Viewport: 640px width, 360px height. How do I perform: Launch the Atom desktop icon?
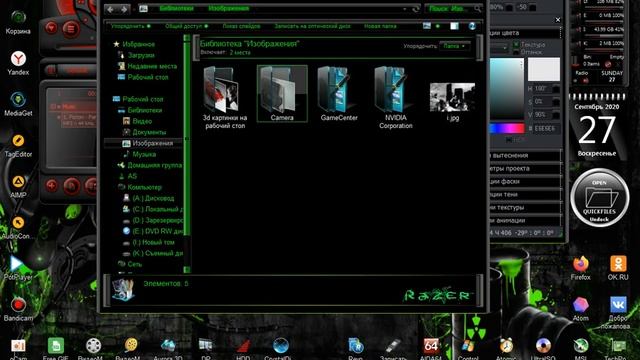580,309
